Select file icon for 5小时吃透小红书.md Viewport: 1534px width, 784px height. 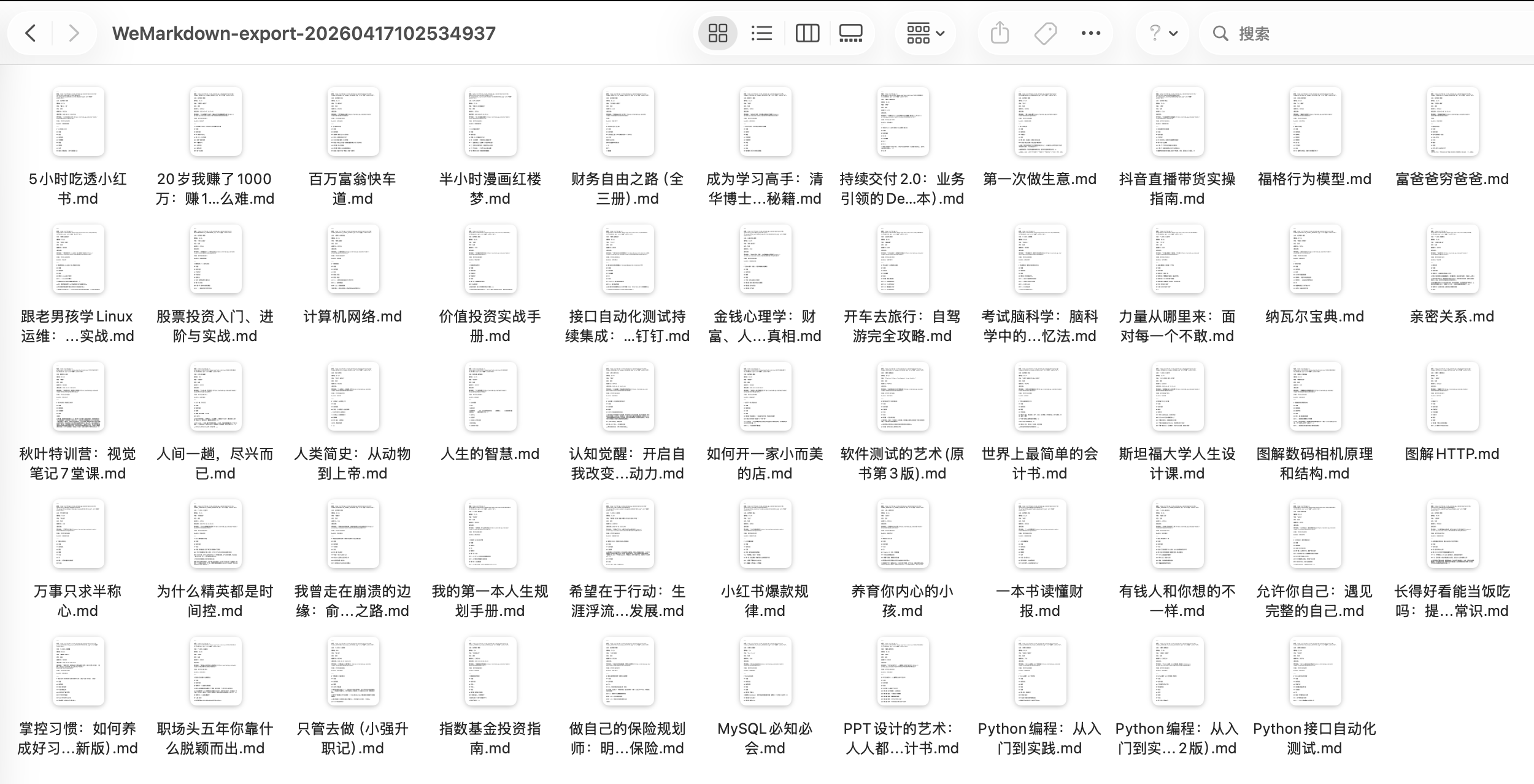click(78, 121)
